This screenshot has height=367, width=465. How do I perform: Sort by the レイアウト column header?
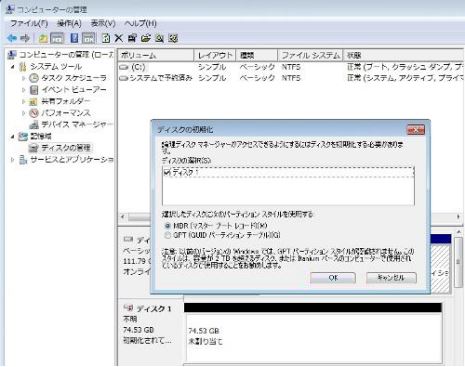coord(215,55)
